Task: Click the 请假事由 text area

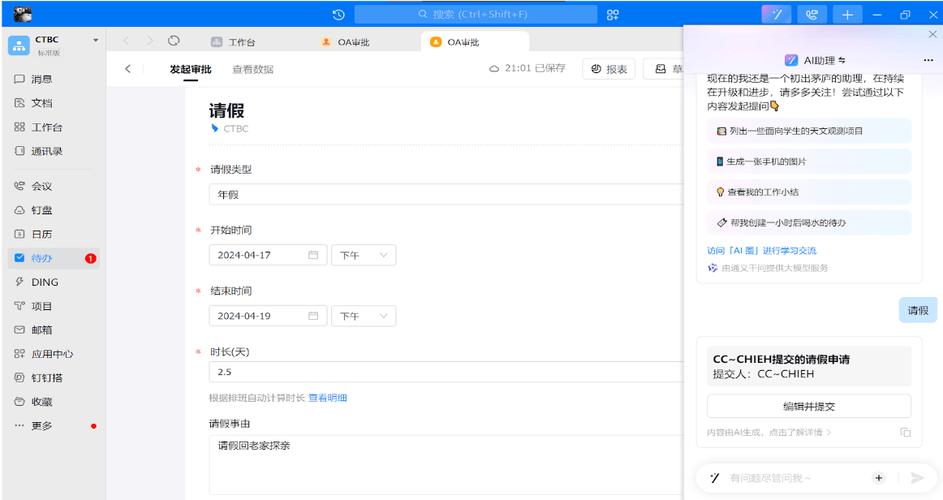Action: click(446, 465)
